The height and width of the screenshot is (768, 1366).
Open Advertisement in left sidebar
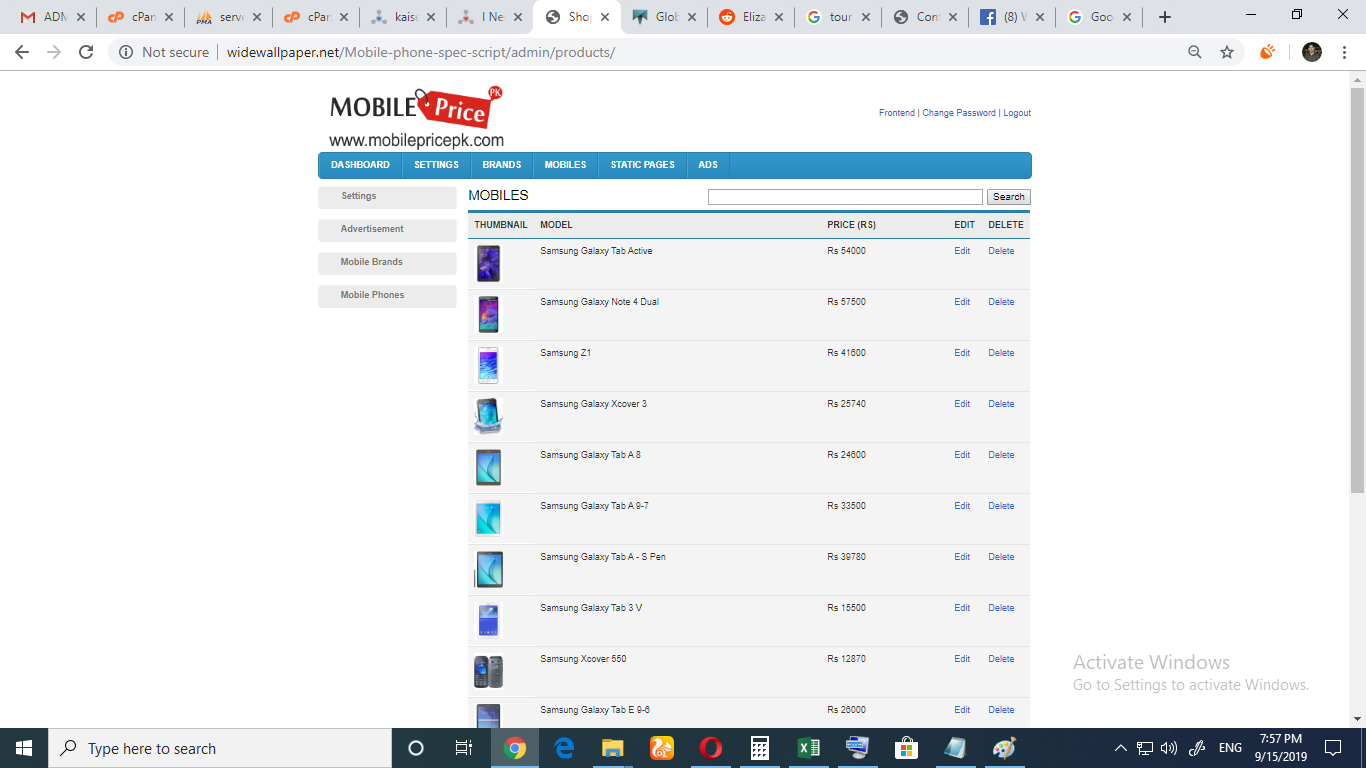click(387, 230)
